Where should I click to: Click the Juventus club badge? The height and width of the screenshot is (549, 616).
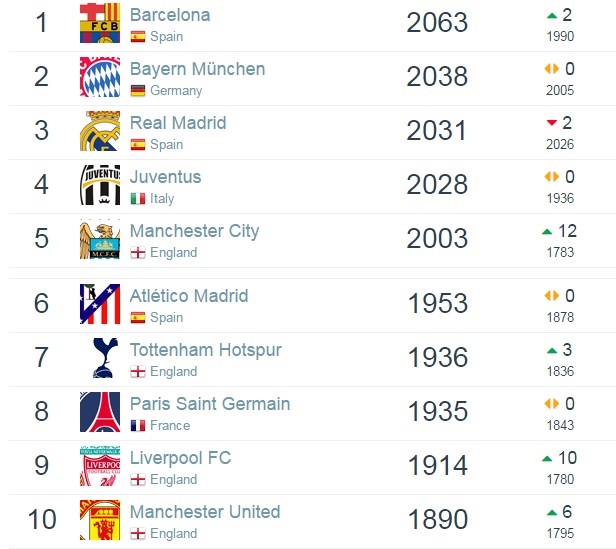(x=100, y=185)
